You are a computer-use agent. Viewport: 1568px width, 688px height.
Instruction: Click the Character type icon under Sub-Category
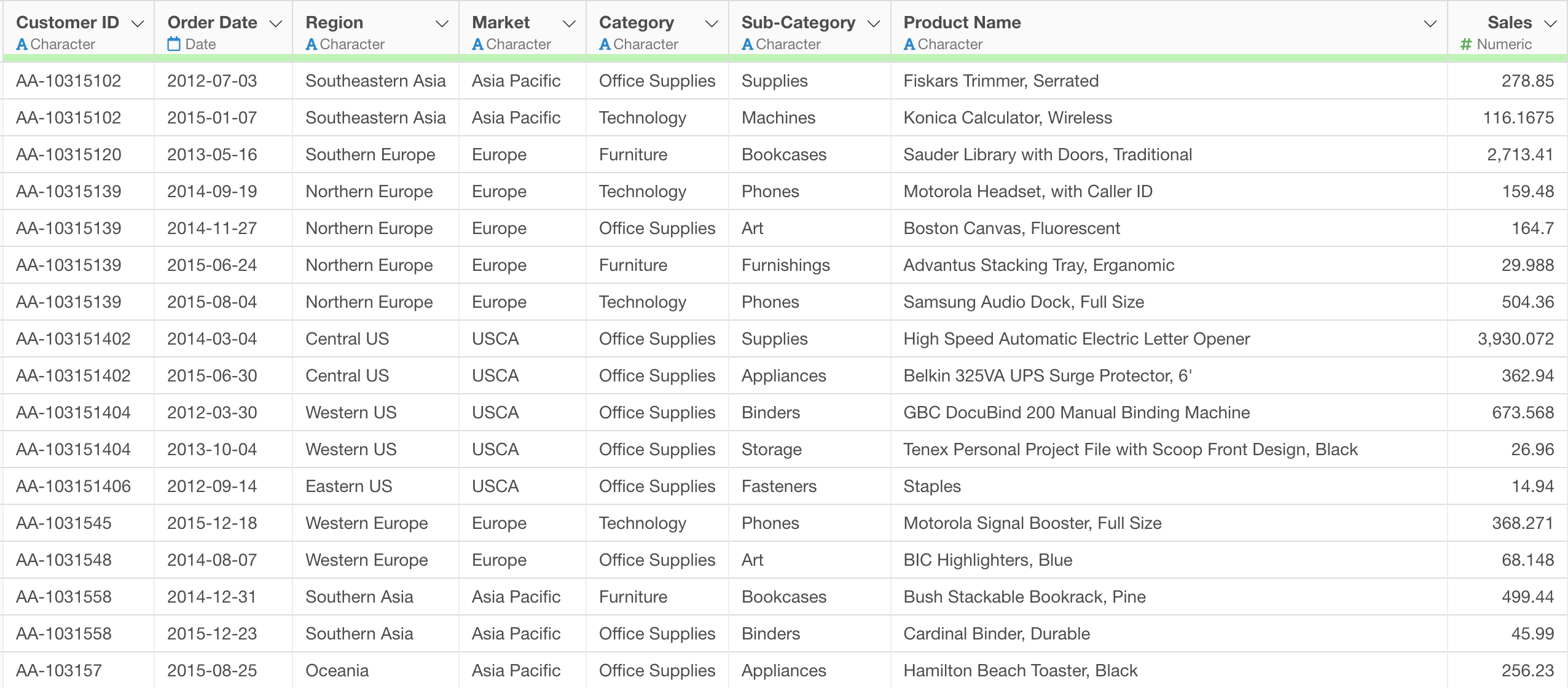click(x=748, y=44)
